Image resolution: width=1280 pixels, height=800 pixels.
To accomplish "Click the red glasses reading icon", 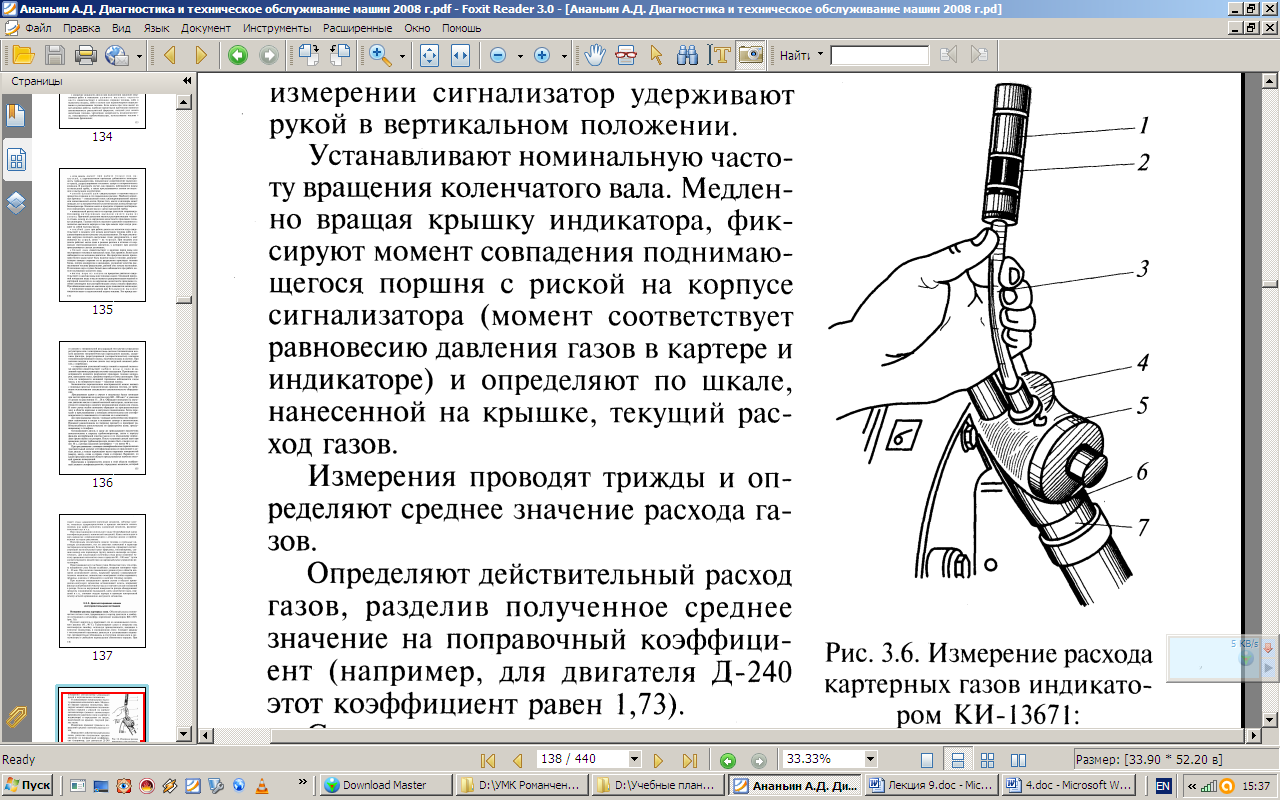I will click(x=626, y=55).
